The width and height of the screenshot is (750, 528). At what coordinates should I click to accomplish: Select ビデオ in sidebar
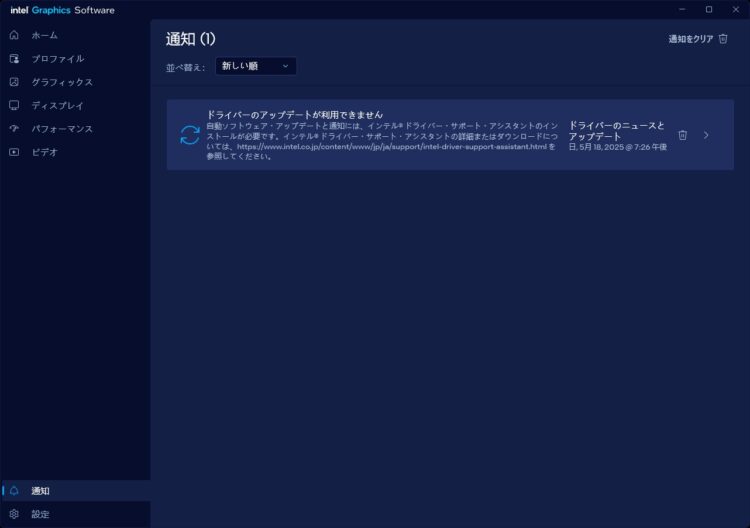(x=76, y=152)
